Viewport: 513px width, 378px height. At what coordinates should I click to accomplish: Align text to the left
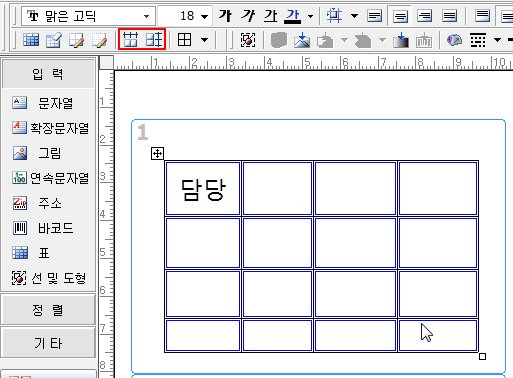click(x=374, y=16)
